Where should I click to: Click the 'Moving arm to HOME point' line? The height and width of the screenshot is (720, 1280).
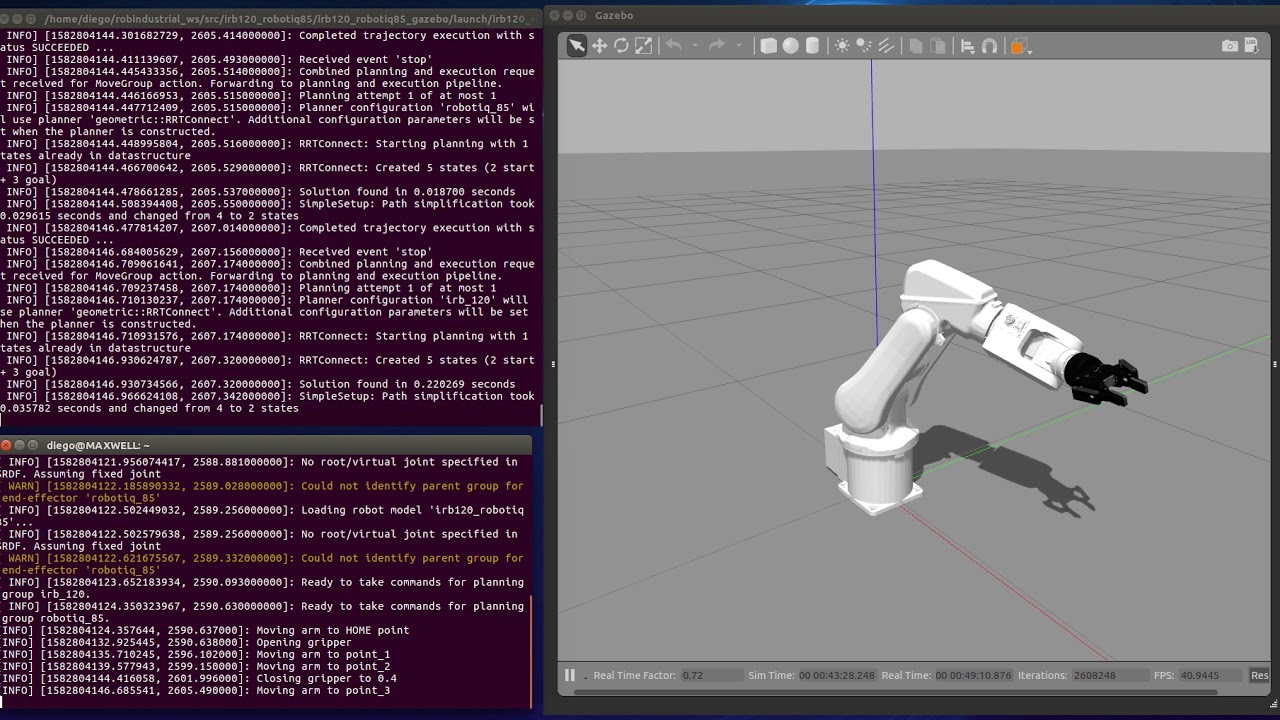[x=205, y=630]
